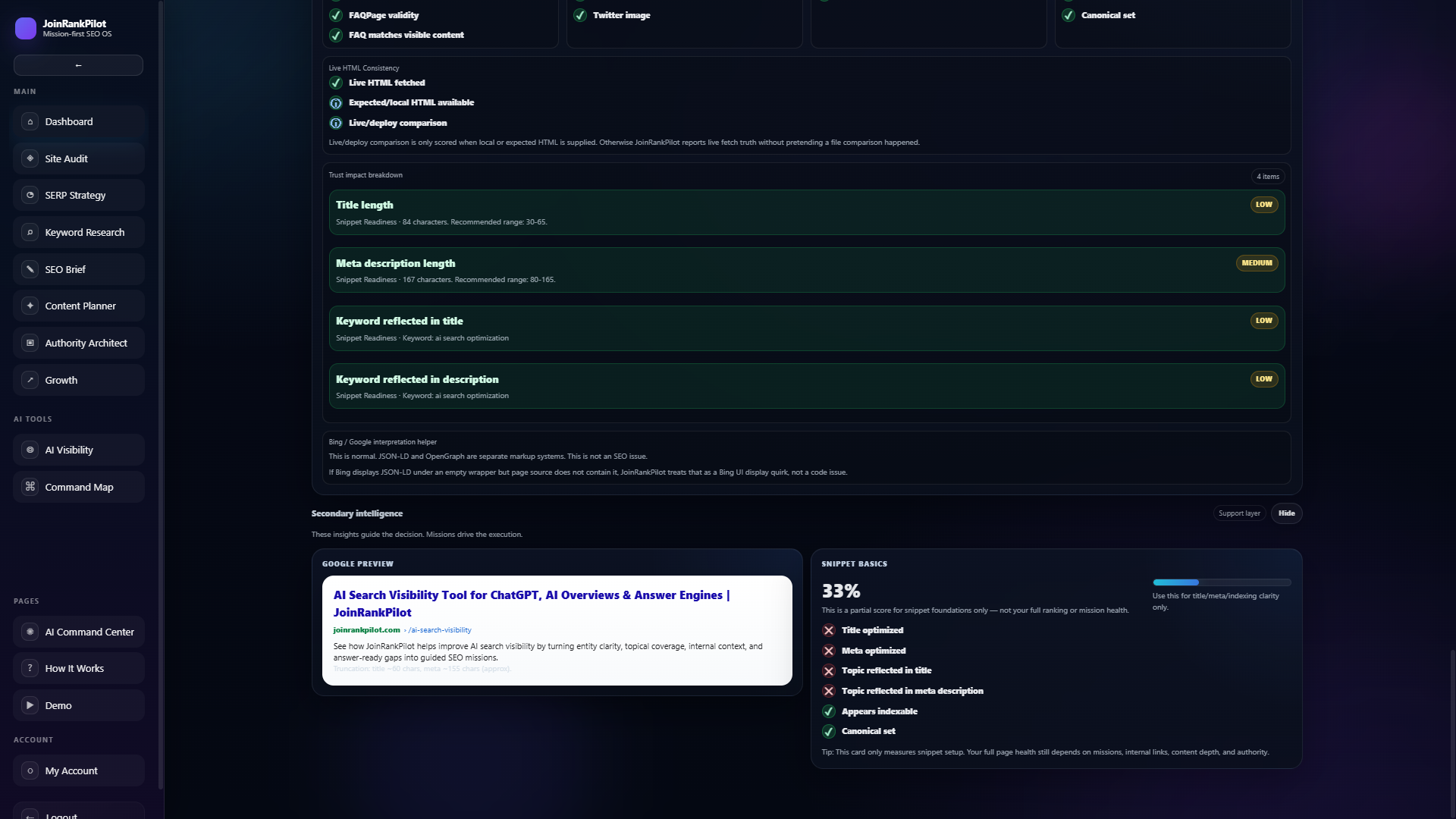
Task: Click the 33% snippet basics progress bar
Action: (x=1222, y=582)
